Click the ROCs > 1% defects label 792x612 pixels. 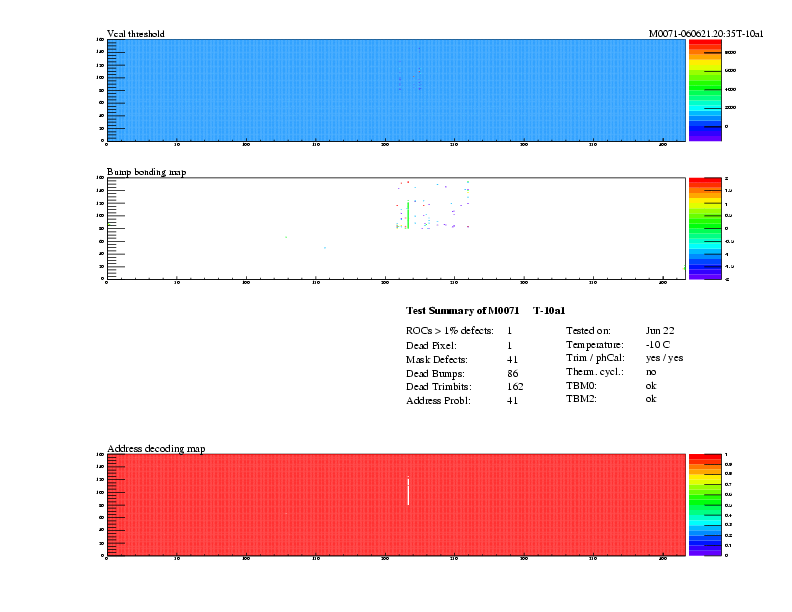(449, 330)
